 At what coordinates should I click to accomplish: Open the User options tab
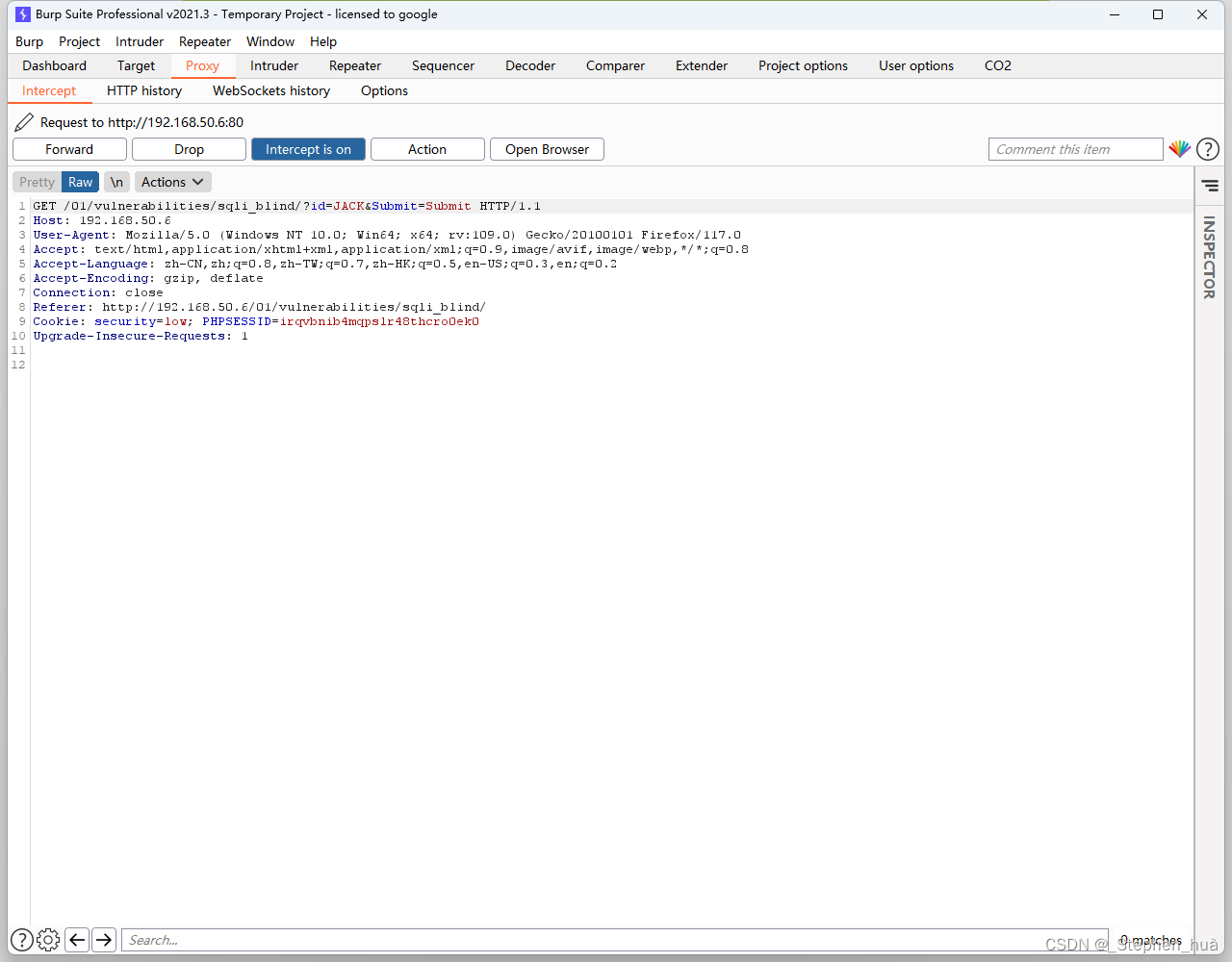pos(916,65)
